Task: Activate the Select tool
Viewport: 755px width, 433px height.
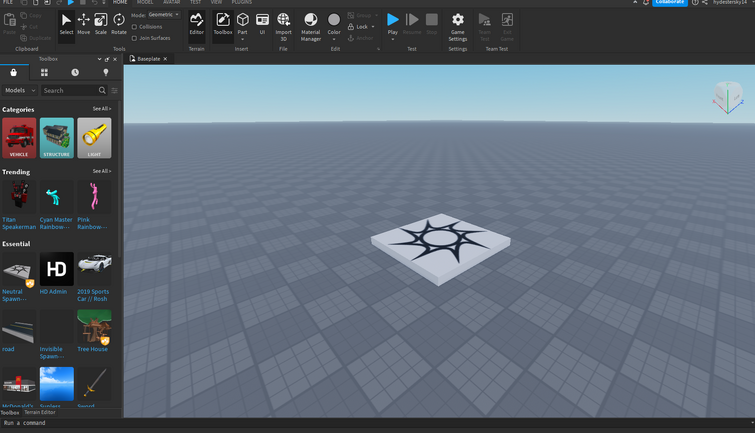Action: pos(66,24)
